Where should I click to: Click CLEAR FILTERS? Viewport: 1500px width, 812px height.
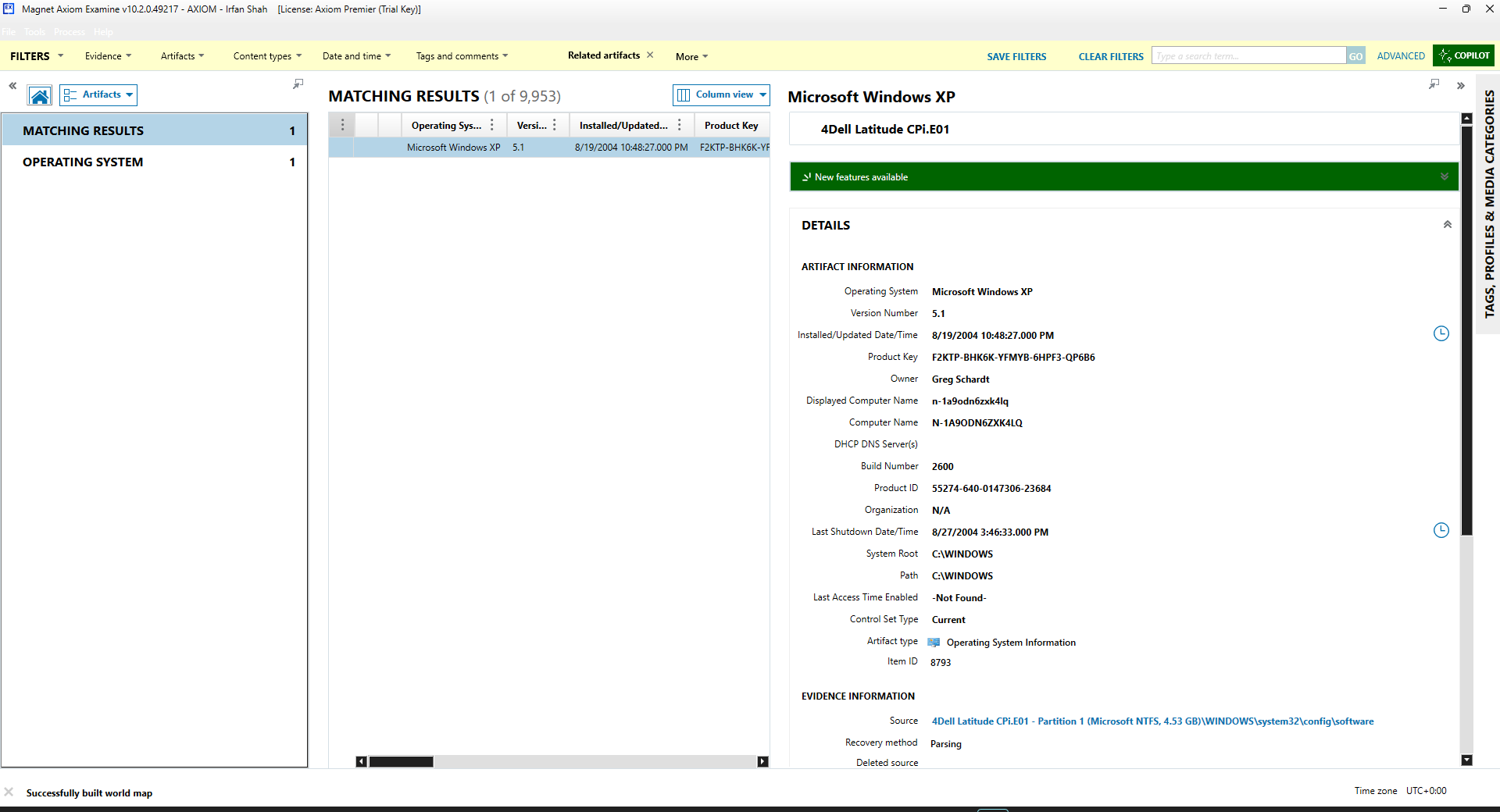1111,56
